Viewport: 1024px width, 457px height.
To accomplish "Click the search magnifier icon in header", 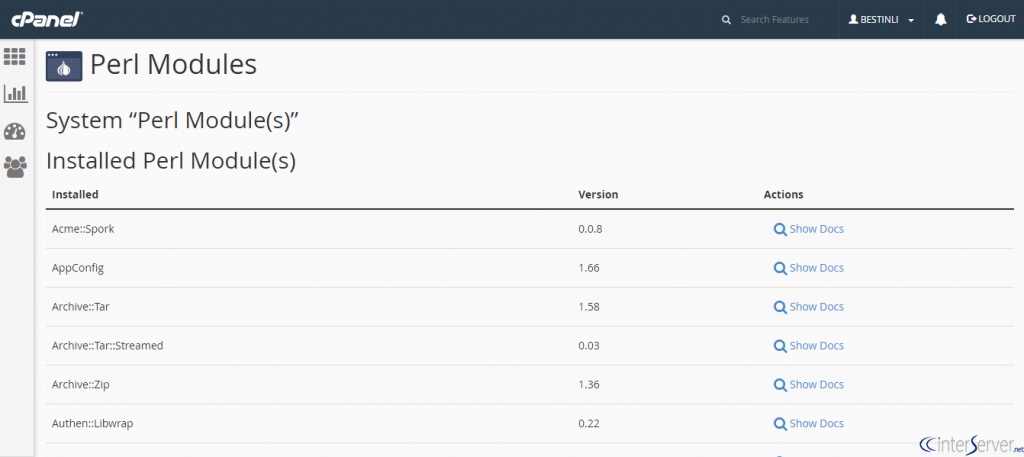I will click(726, 20).
